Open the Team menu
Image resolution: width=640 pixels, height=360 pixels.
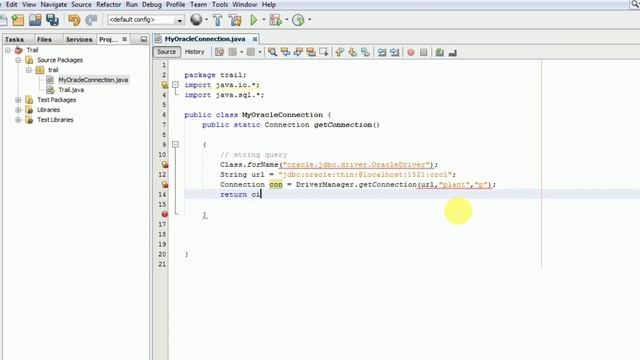pyautogui.click(x=198, y=4)
